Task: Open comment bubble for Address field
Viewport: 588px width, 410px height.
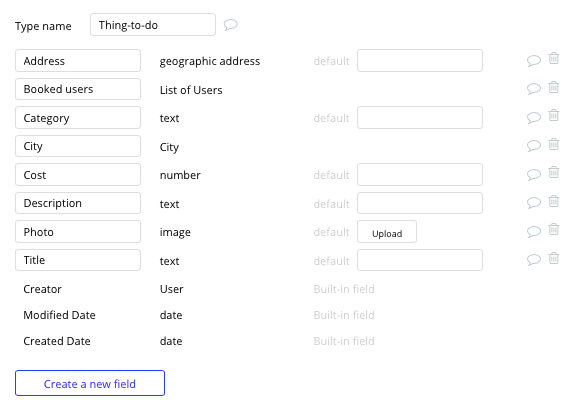Action: click(534, 60)
